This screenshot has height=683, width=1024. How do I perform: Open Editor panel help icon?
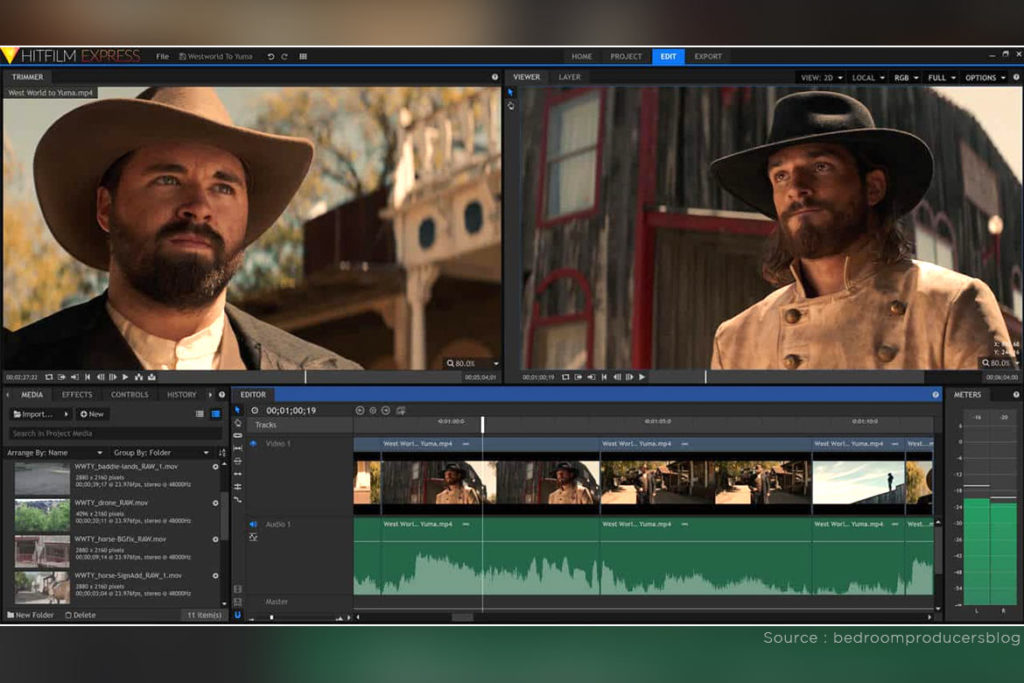click(x=935, y=394)
